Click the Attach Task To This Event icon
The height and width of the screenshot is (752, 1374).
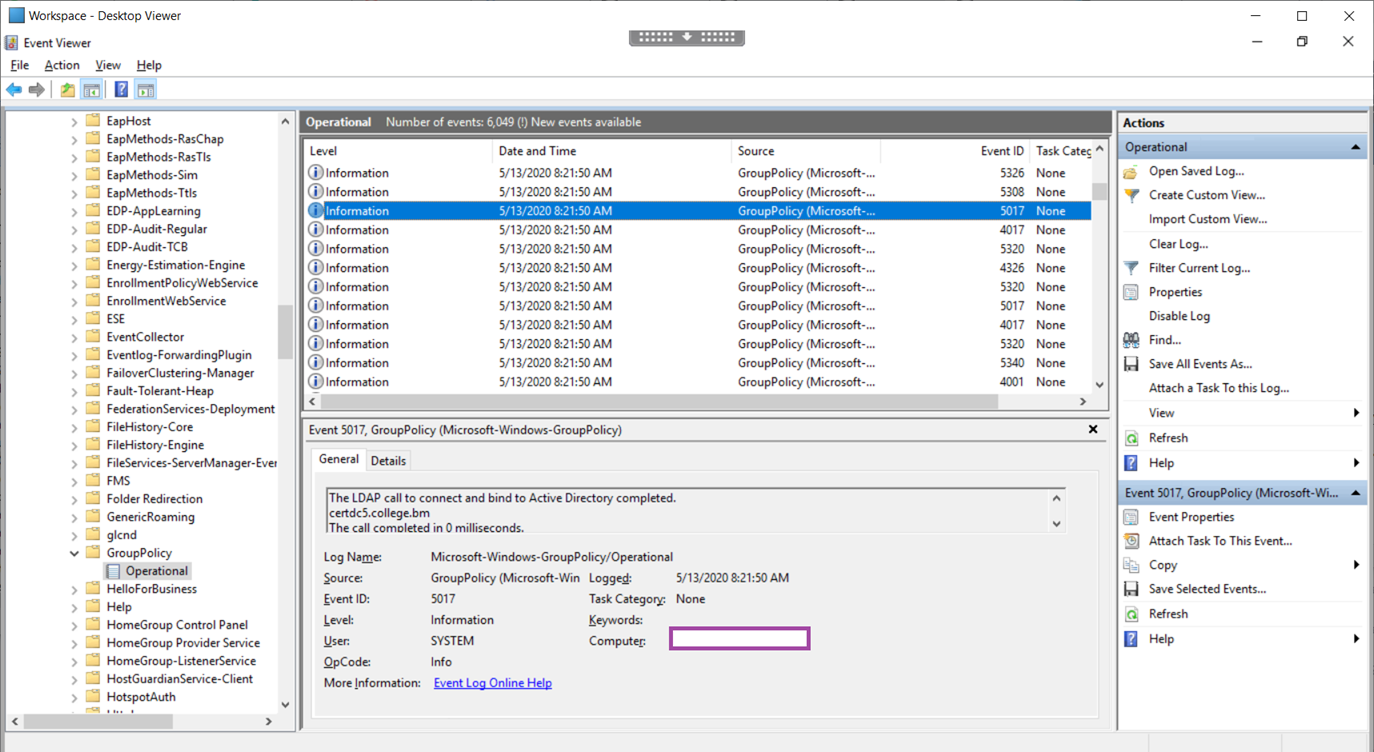1131,541
